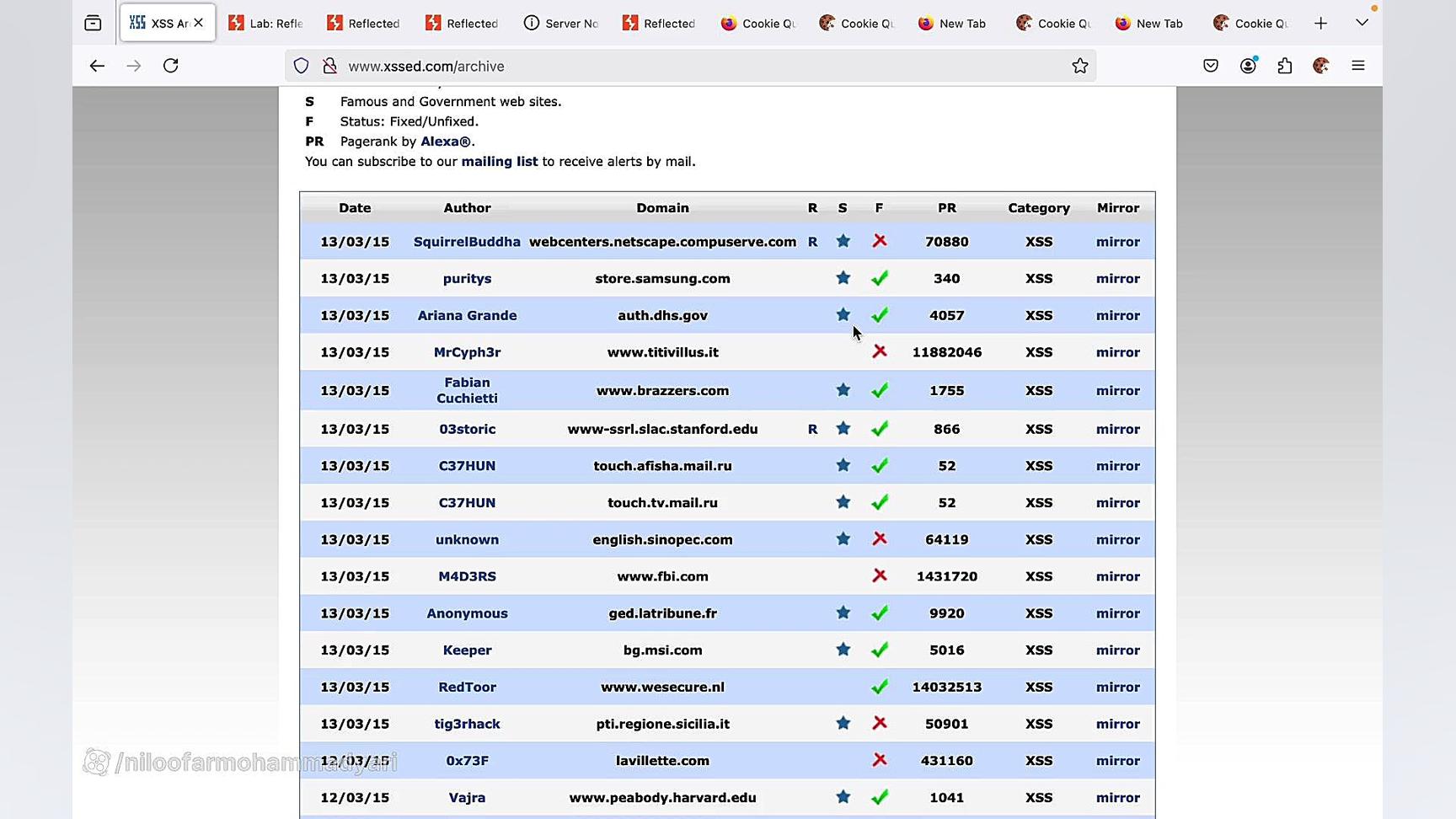1456x819 pixels.
Task: Open the Alexa link
Action: click(x=446, y=142)
